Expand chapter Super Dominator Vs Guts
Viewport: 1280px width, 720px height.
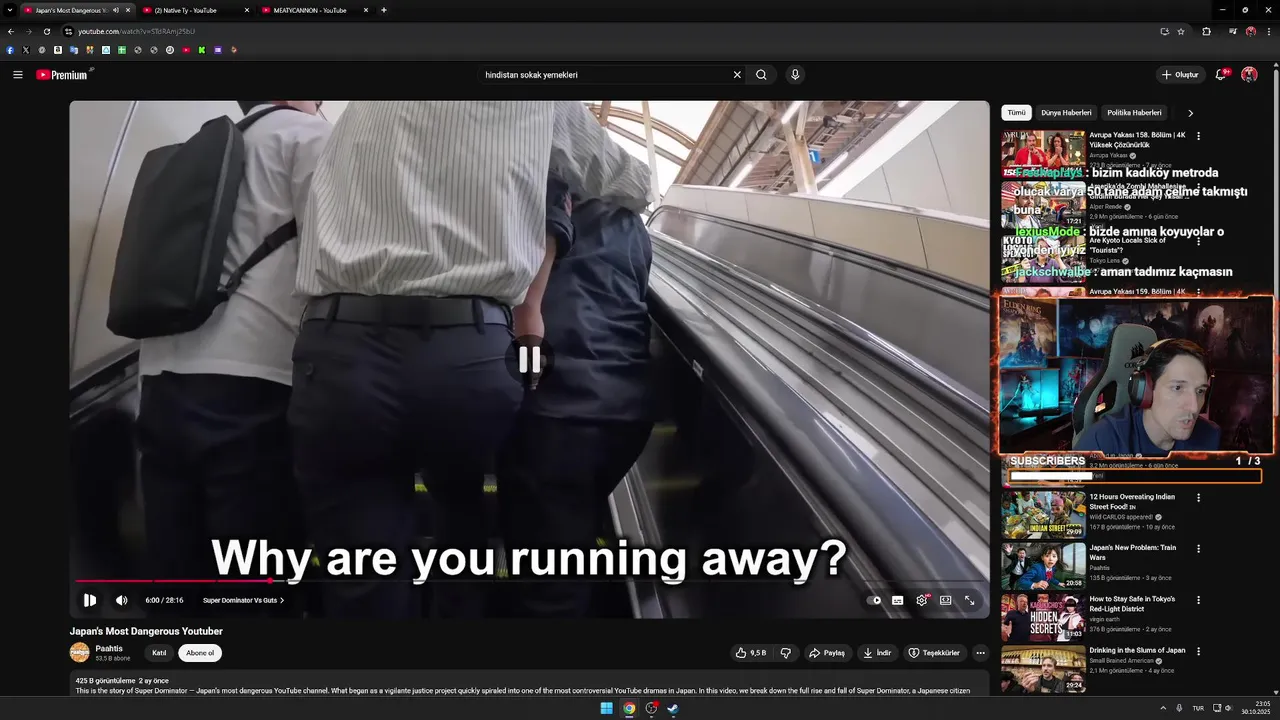pos(244,600)
